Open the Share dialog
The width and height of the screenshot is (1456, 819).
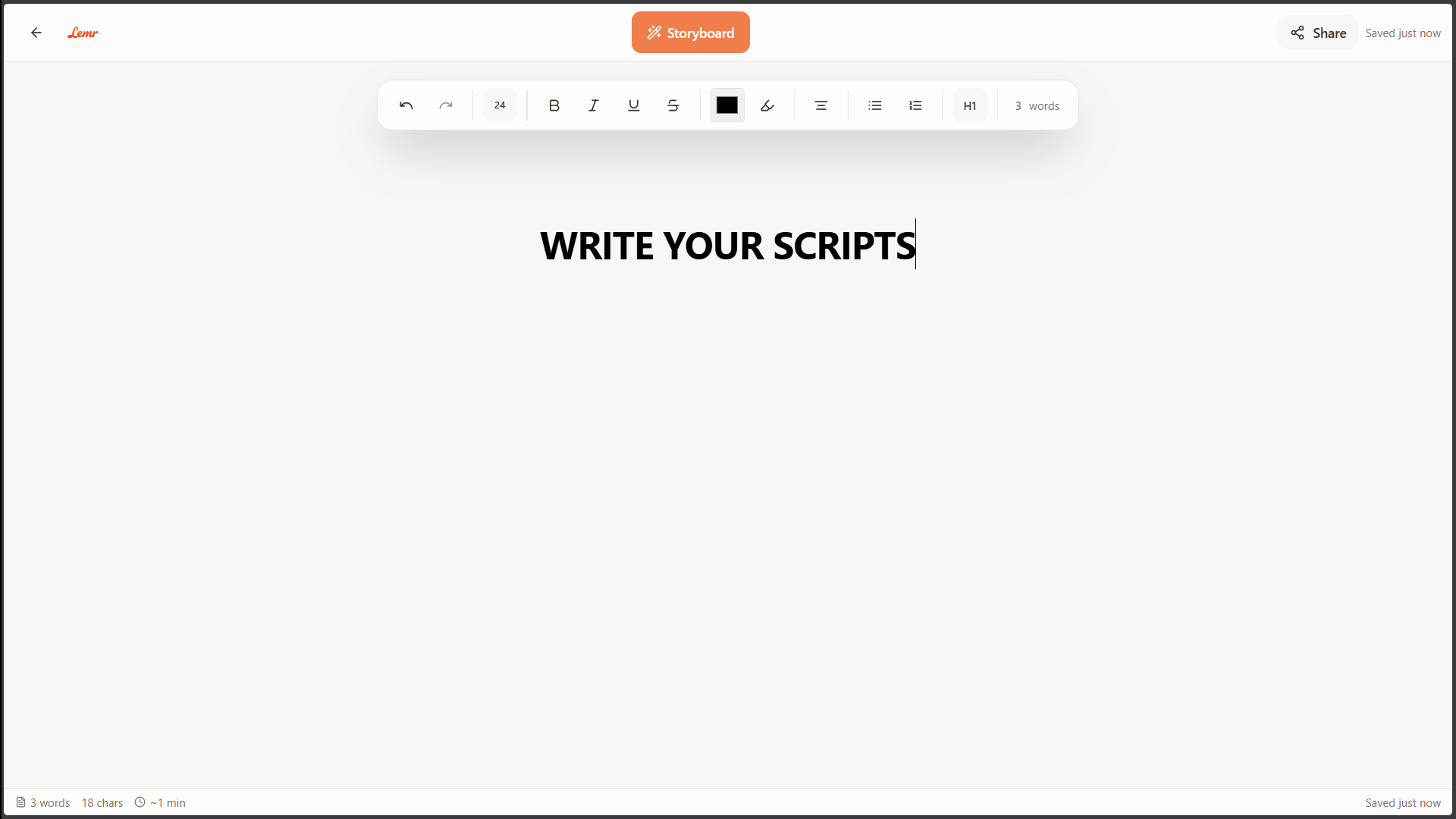1317,33
